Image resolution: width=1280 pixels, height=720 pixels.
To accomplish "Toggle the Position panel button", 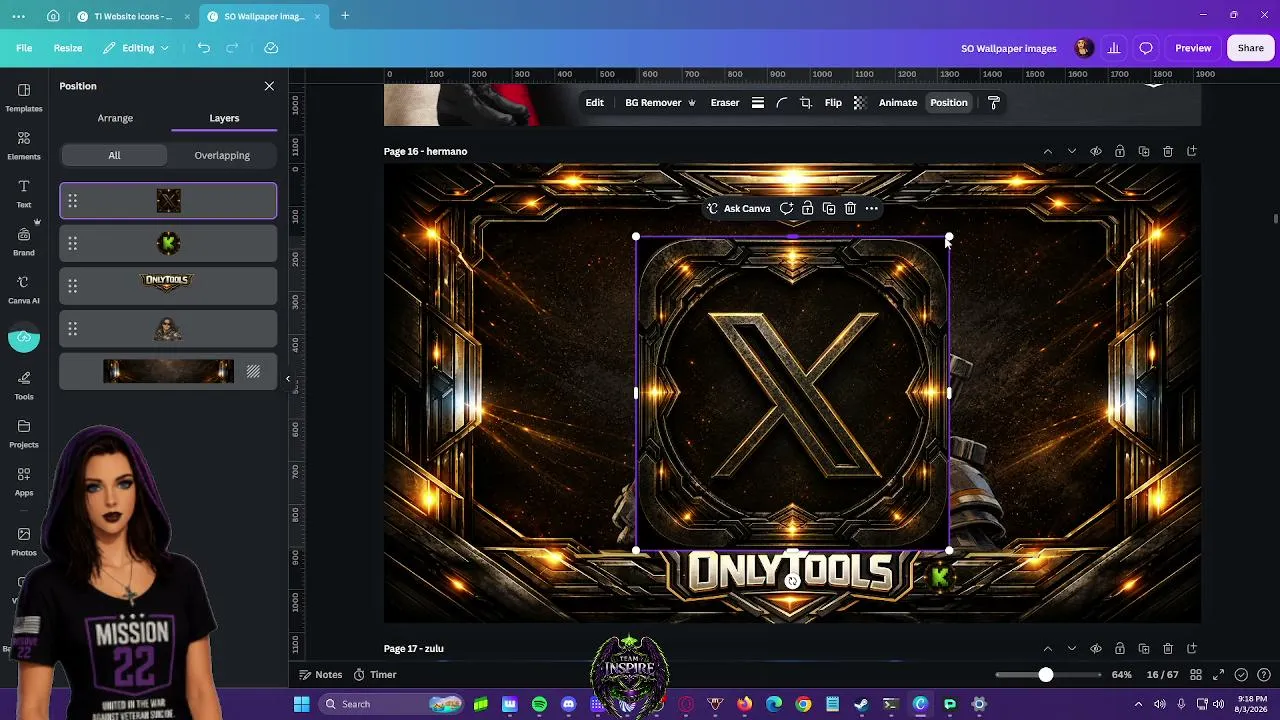I will click(949, 103).
